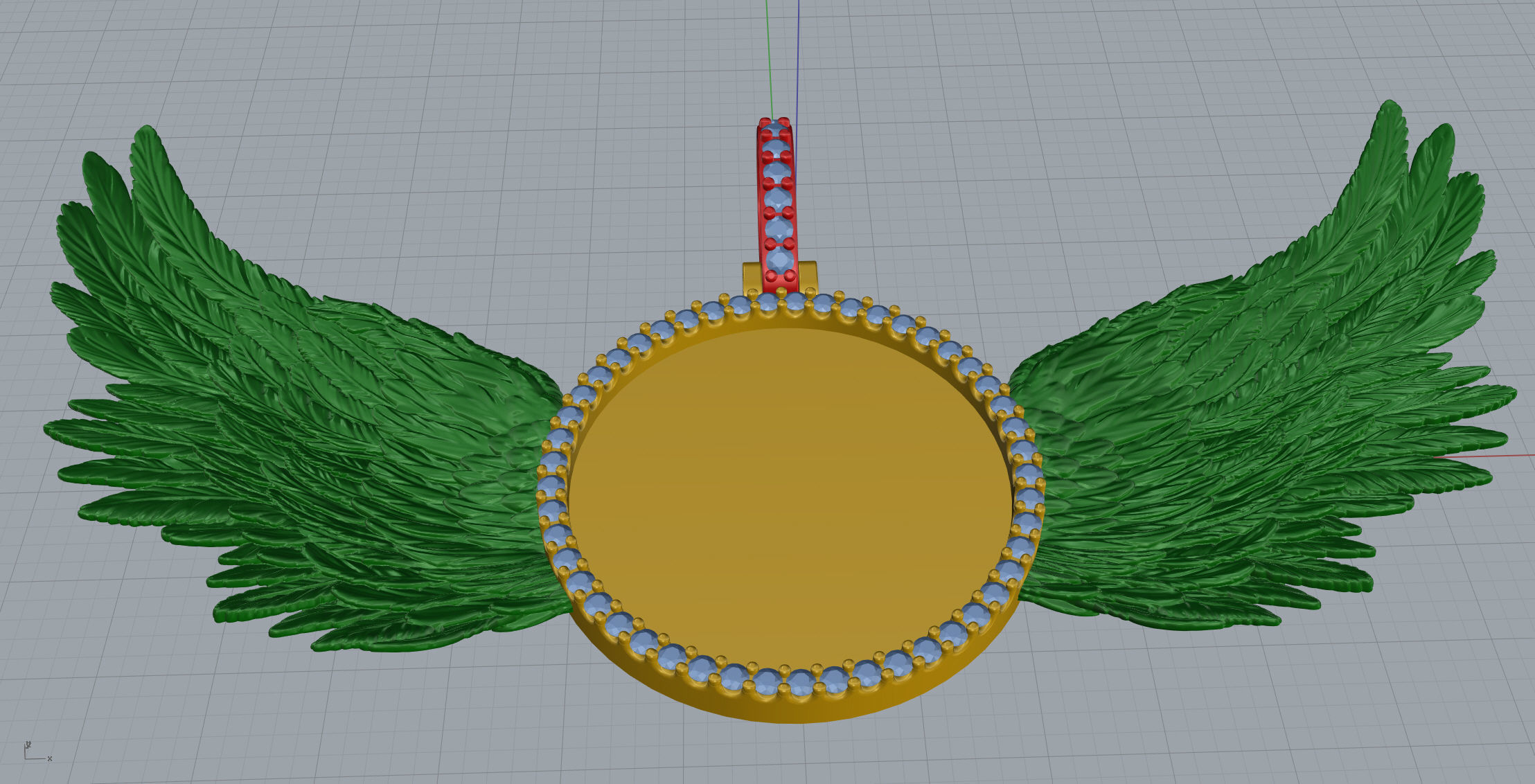1535x784 pixels.
Task: Pick the red gem-set bail
Action: point(778,204)
